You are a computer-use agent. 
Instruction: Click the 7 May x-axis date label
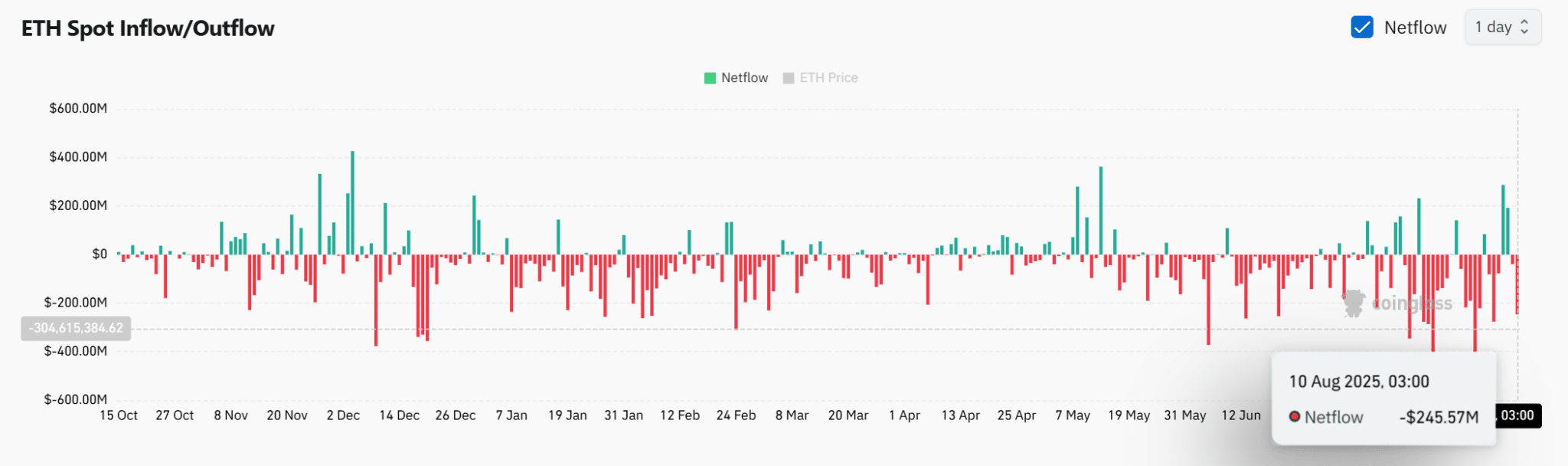[x=1073, y=415]
